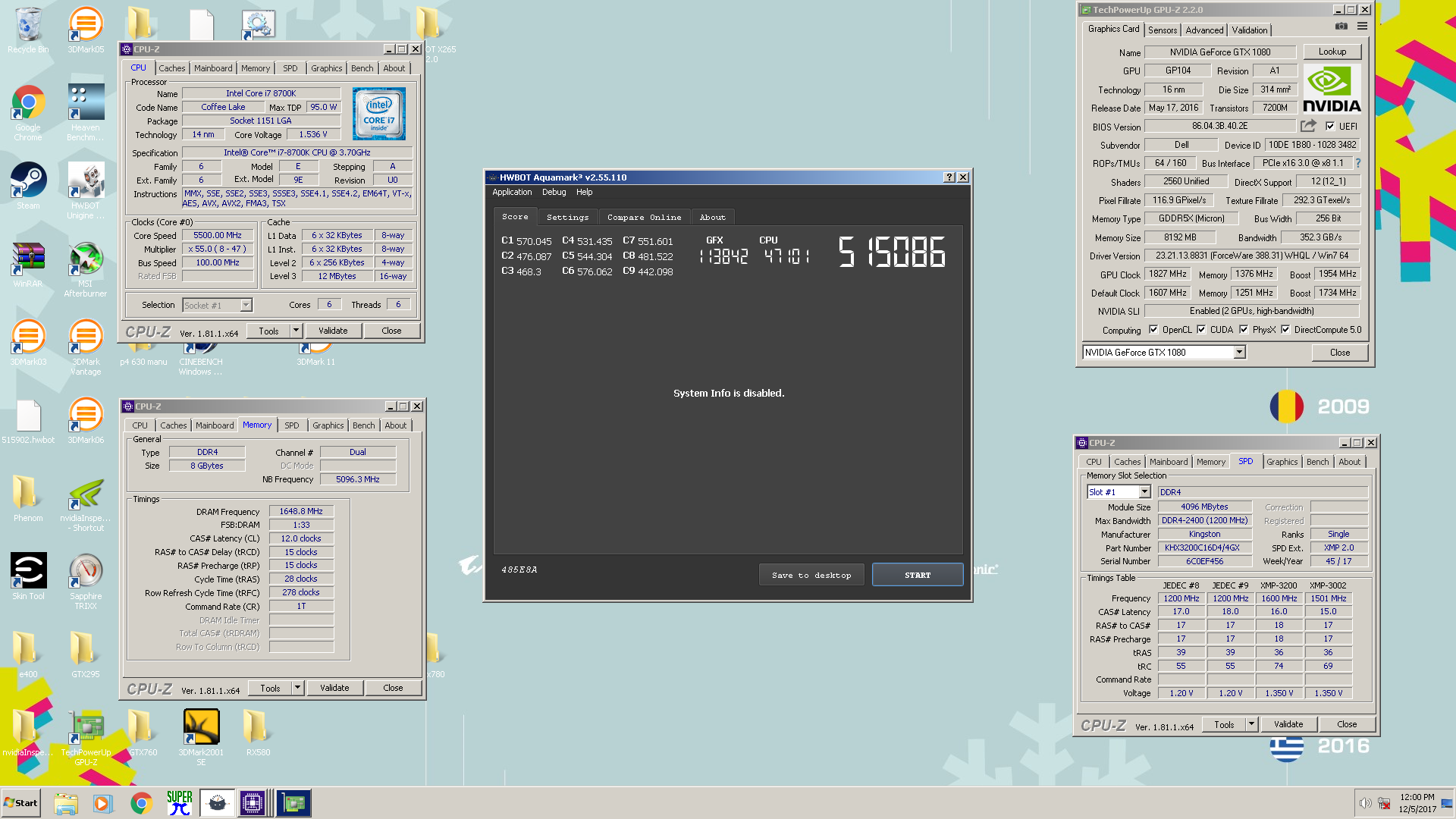Toggle the DirectCompute 5.0 checkbox in GPU-Z

(x=1285, y=330)
